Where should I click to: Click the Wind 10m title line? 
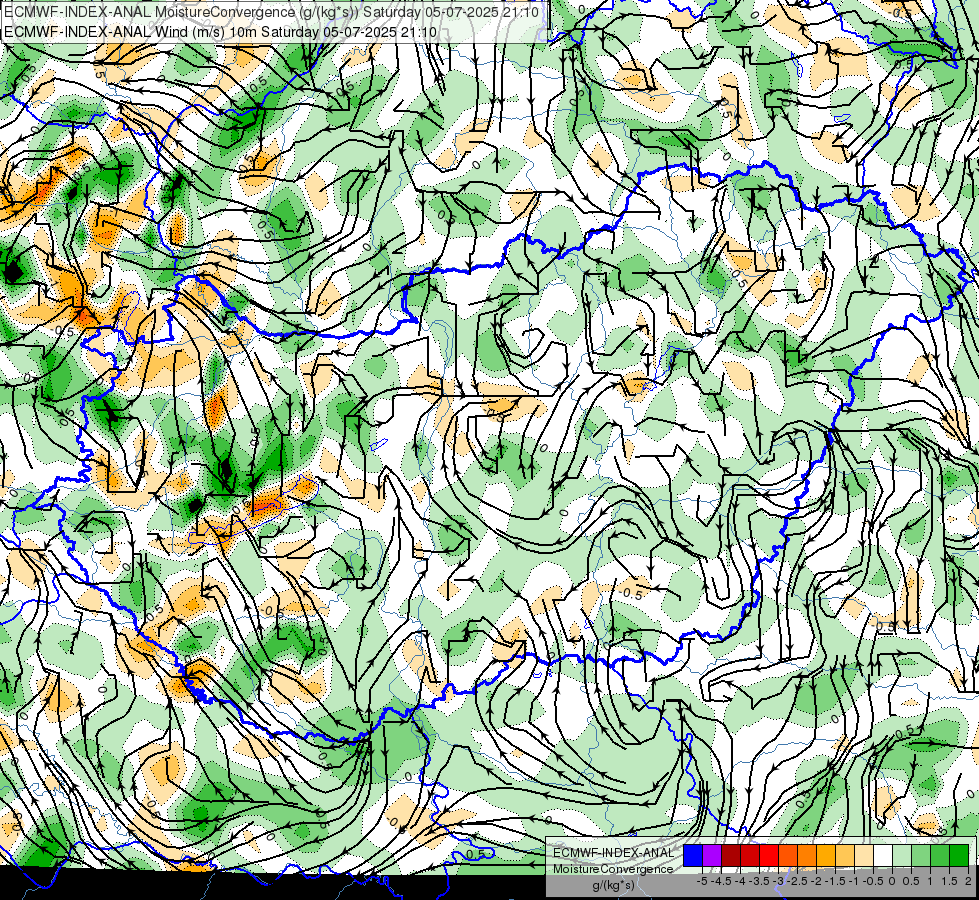tap(220, 32)
